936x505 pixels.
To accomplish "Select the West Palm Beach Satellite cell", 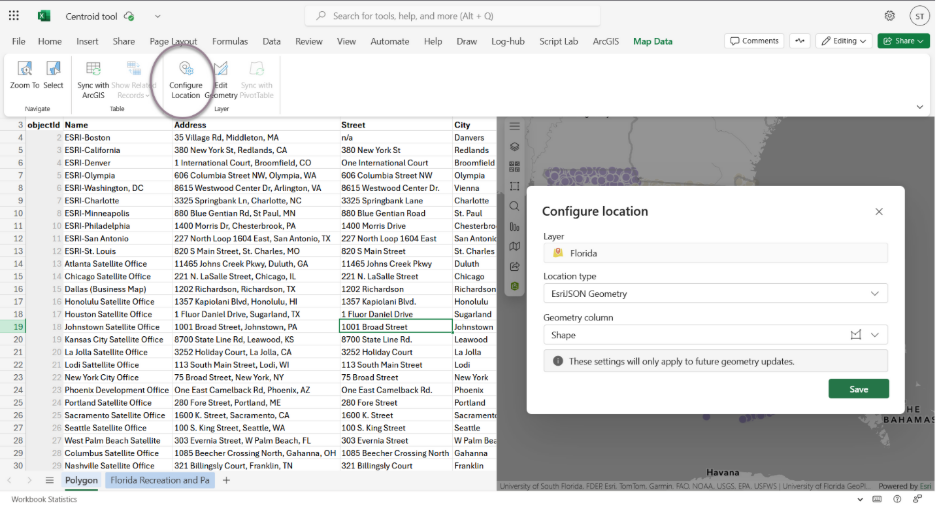I will (x=118, y=441).
